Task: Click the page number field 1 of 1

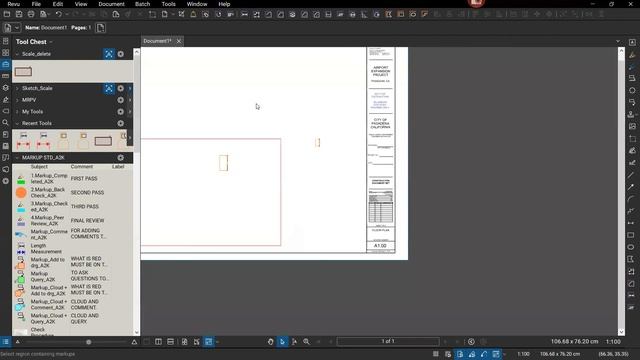Action: point(388,341)
